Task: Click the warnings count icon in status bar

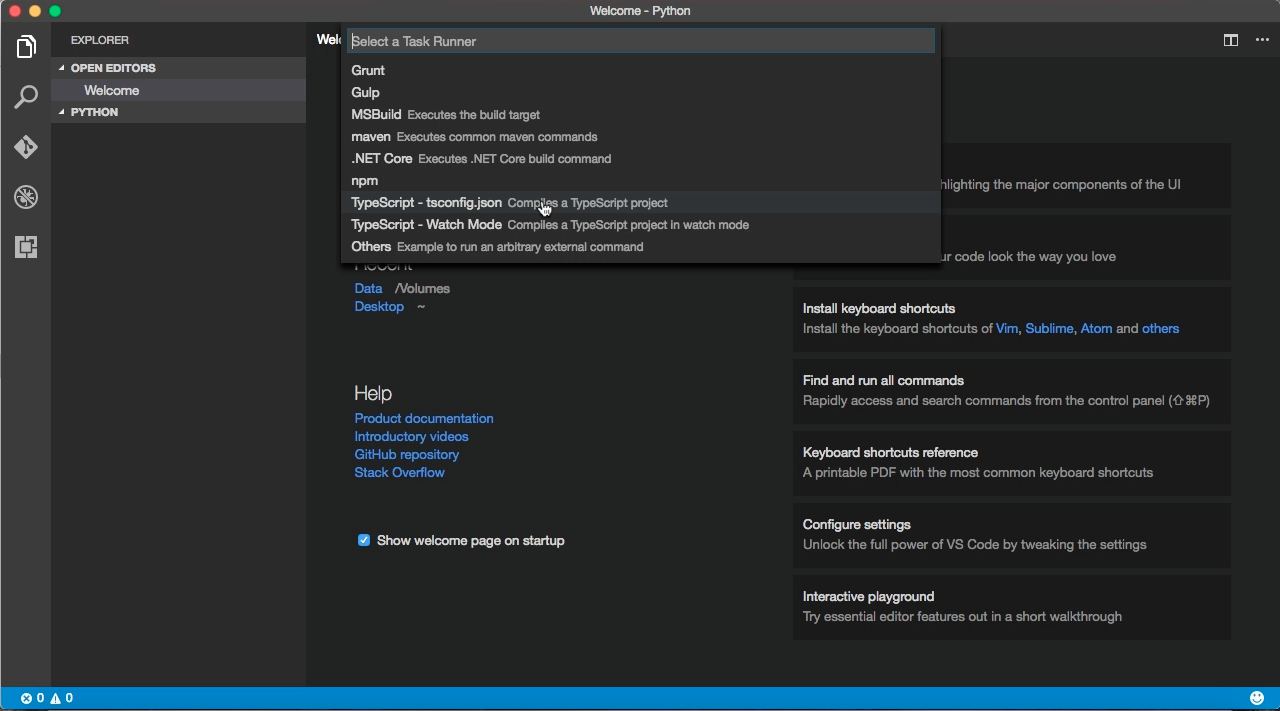Action: tap(56, 698)
